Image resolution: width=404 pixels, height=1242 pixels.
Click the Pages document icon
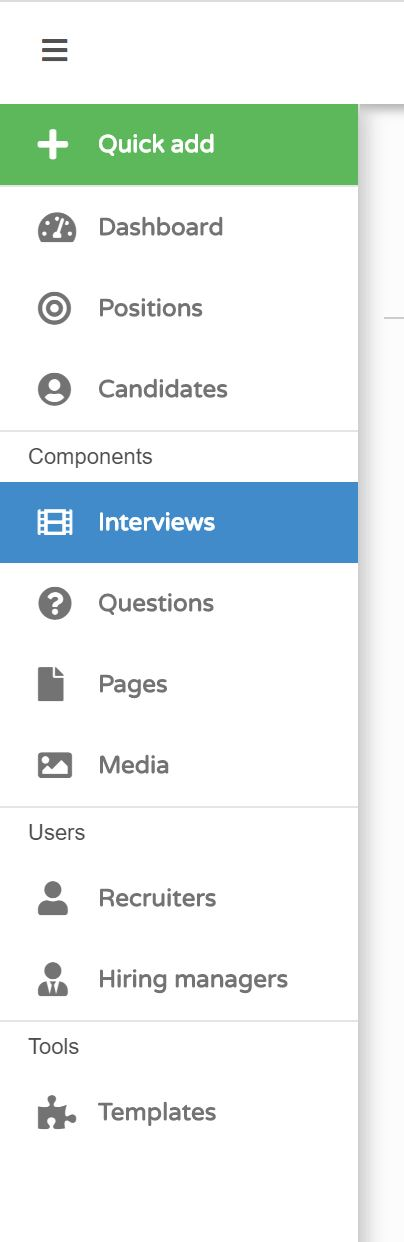pyautogui.click(x=51, y=684)
